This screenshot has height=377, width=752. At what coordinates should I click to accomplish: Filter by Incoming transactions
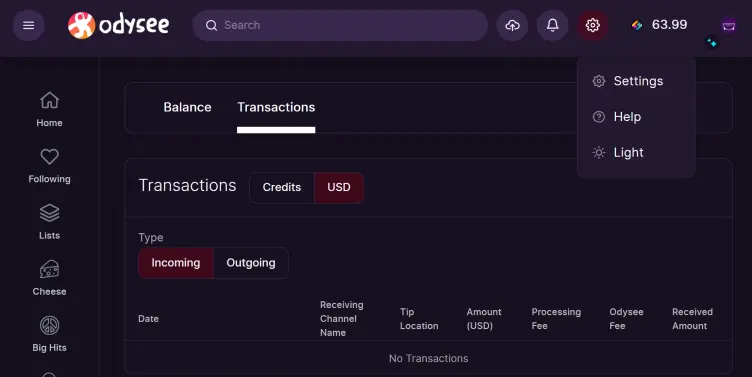176,263
